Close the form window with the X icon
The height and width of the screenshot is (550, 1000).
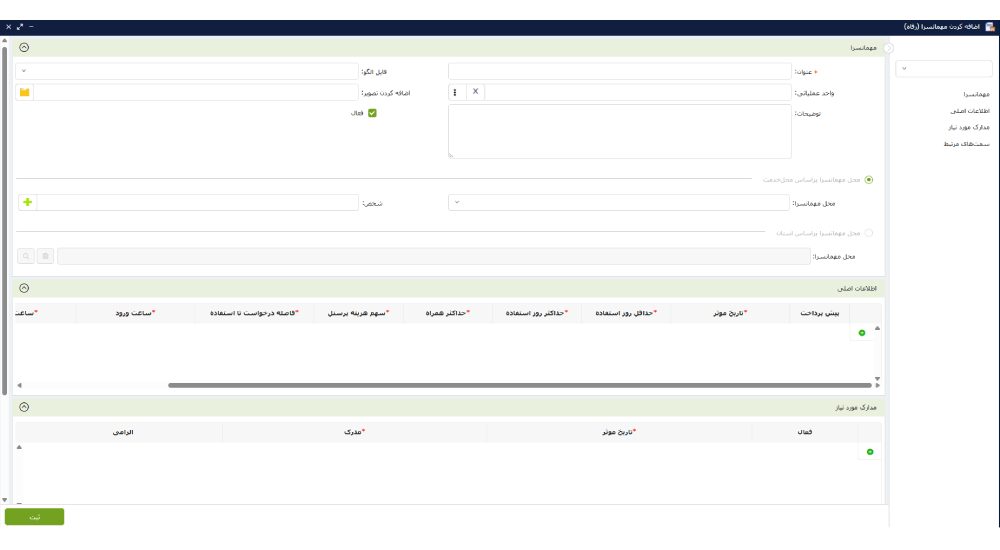[x=8, y=27]
